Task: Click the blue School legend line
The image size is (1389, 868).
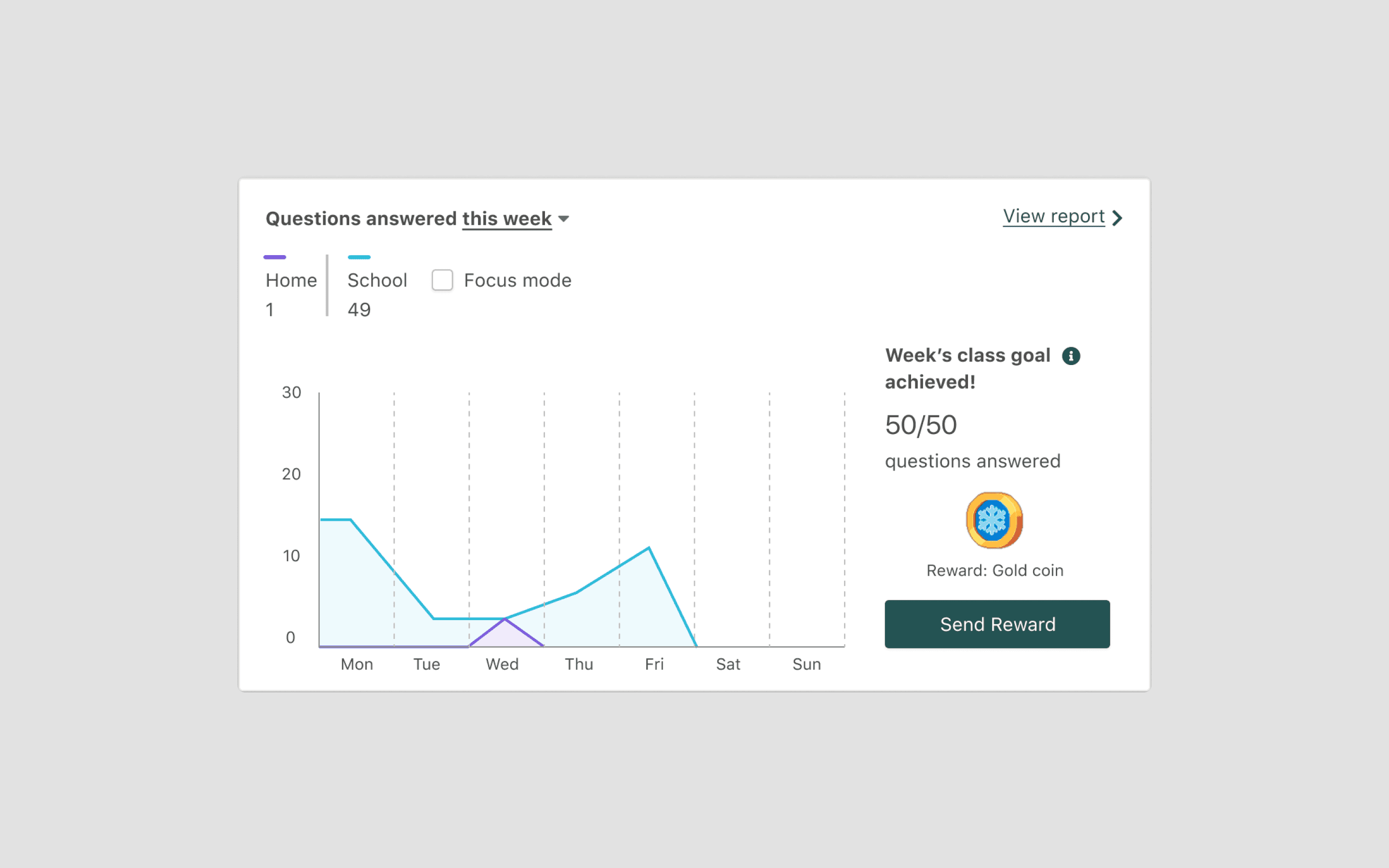Action: pyautogui.click(x=359, y=257)
